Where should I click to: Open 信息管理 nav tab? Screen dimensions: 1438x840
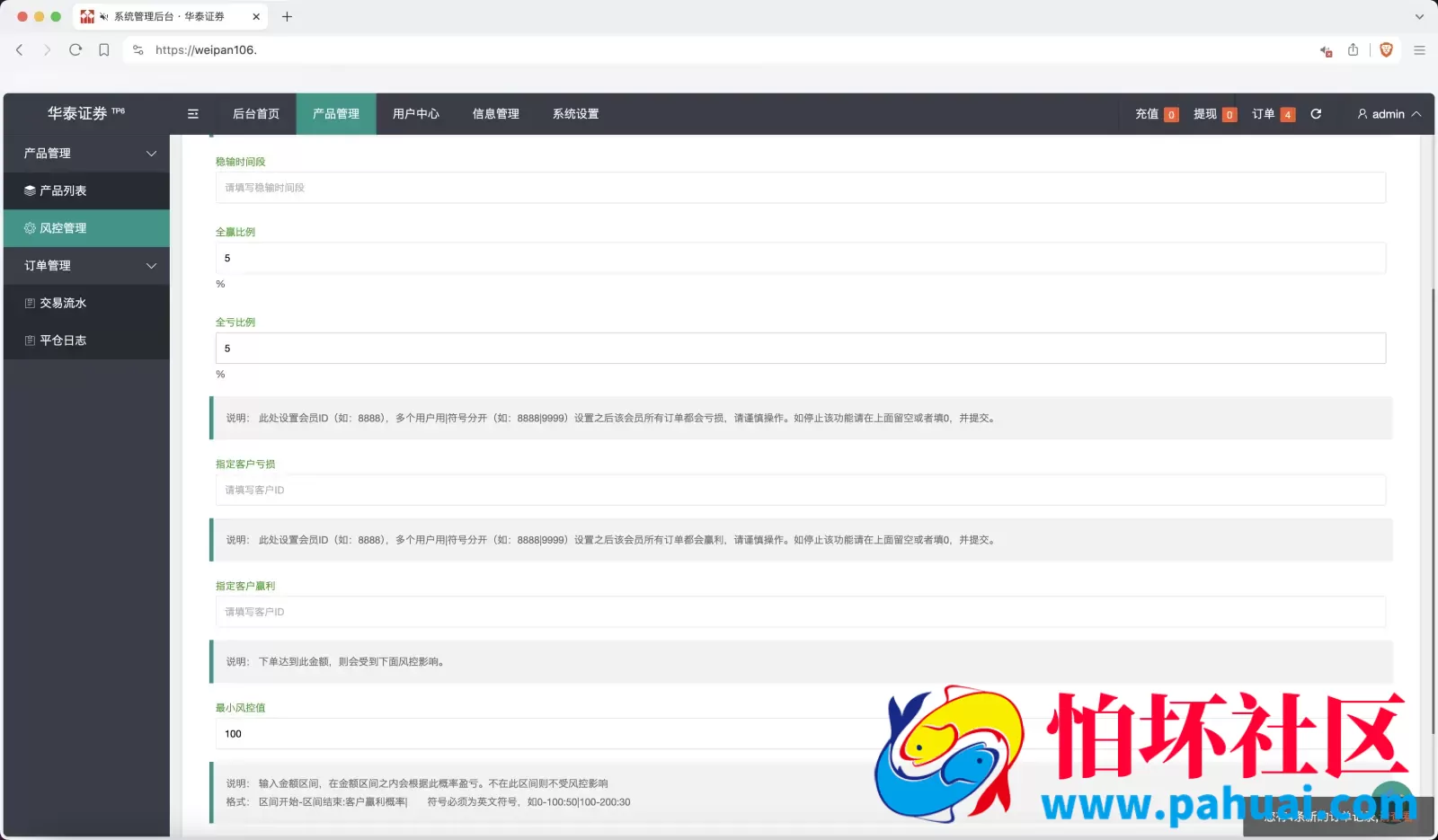tap(496, 114)
